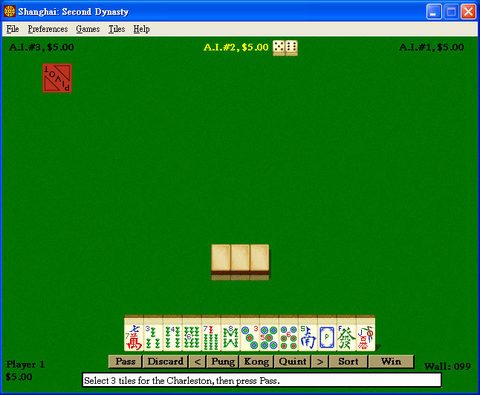This screenshot has height=395, width=480.
Task: Select the 3 Dots tile
Action: pos(250,333)
